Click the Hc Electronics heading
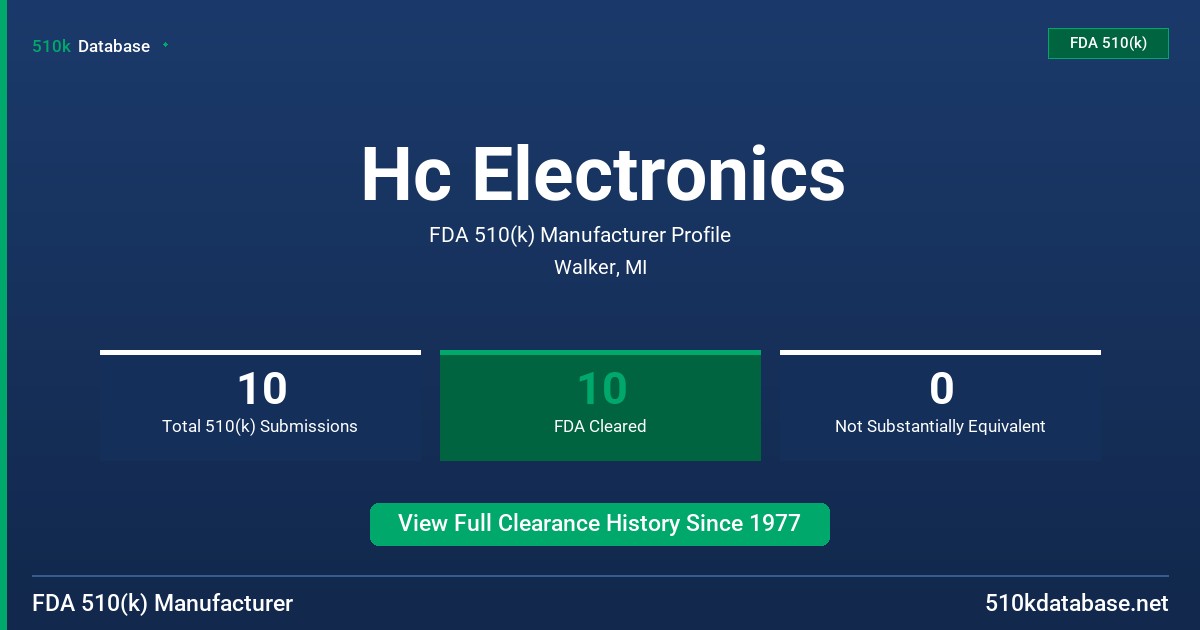The image size is (1200, 630). 603,175
